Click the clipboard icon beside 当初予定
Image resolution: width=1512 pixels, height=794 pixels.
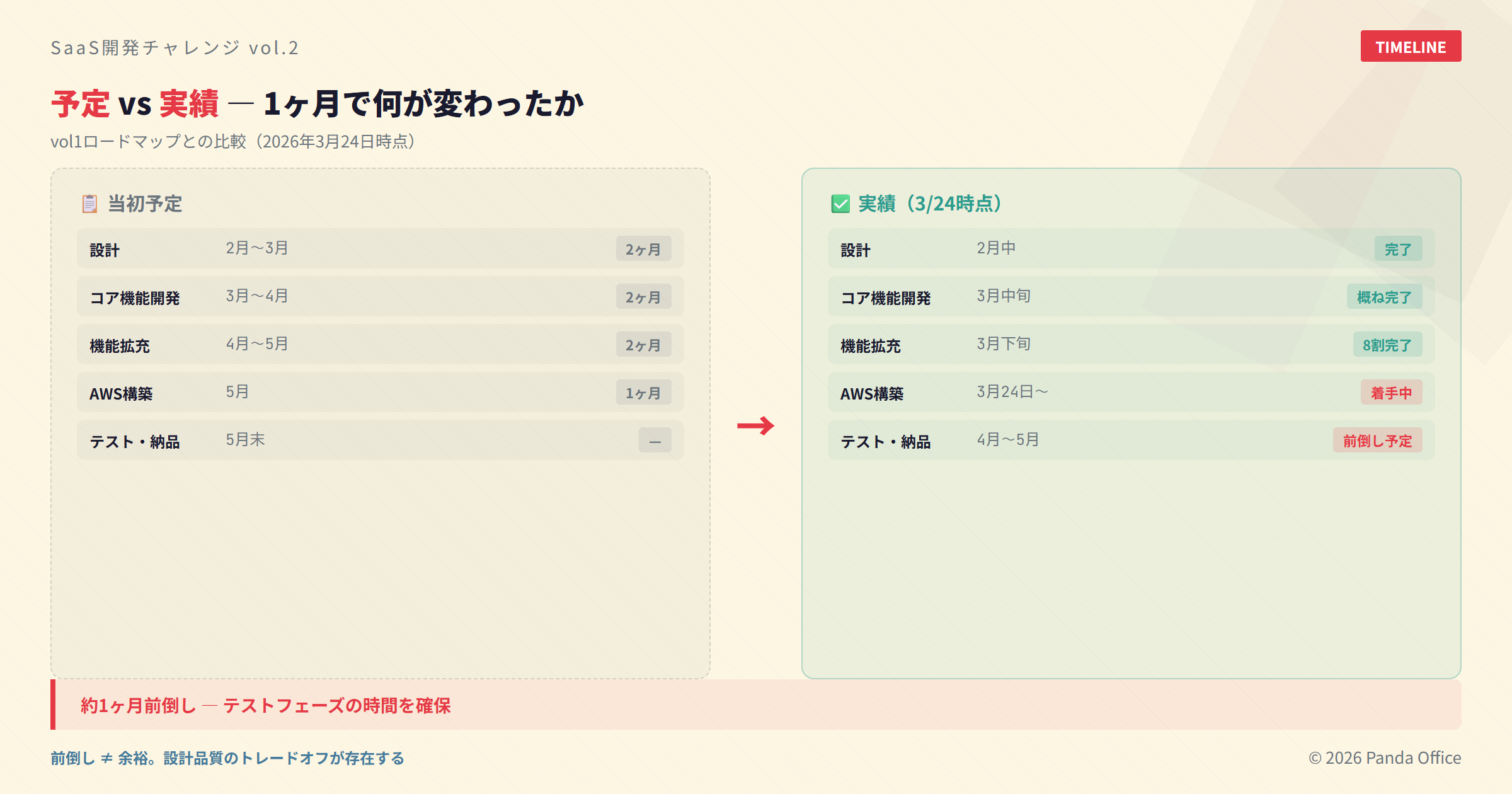[89, 204]
